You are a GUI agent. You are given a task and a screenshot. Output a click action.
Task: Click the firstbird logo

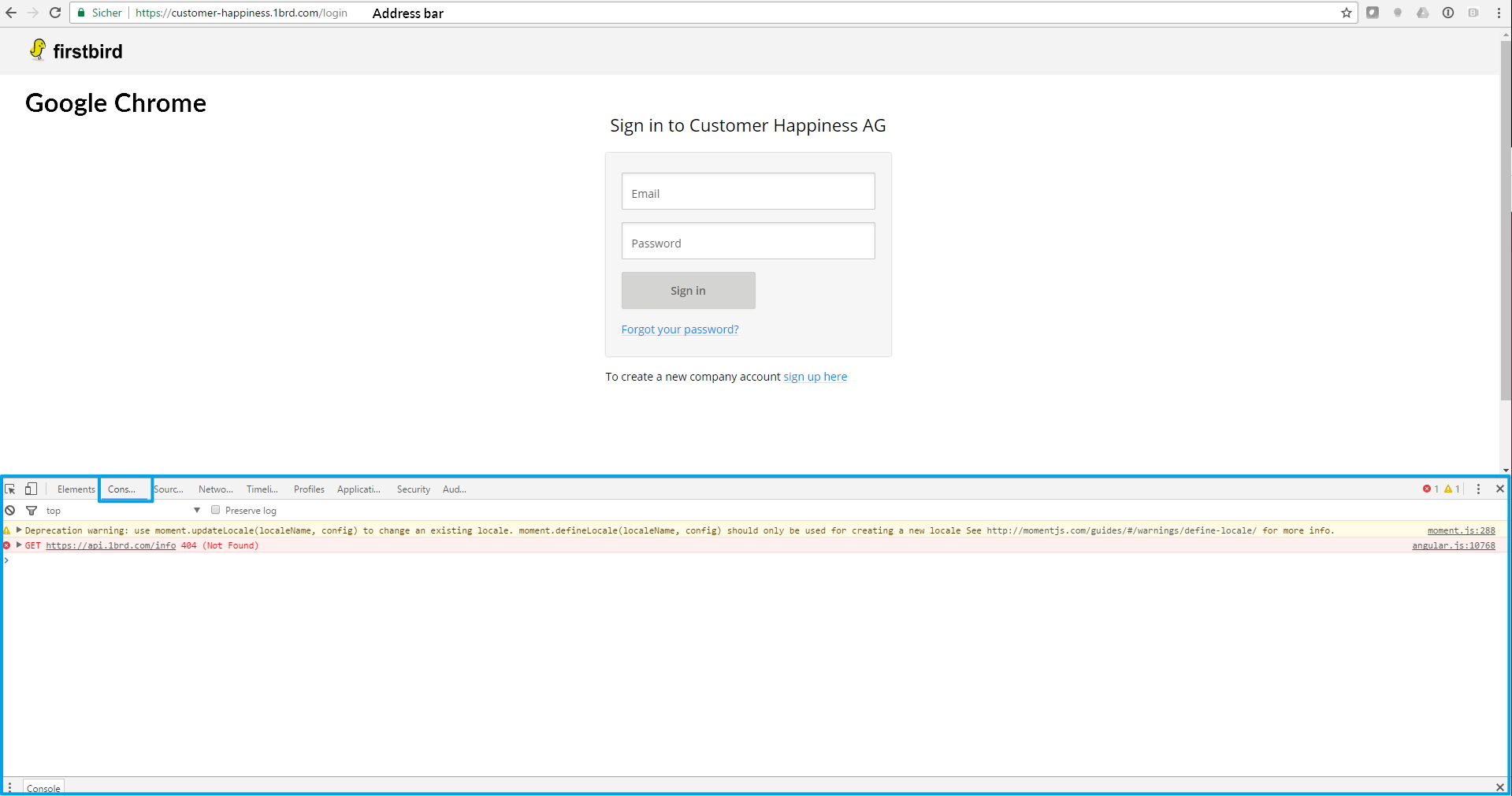click(76, 50)
